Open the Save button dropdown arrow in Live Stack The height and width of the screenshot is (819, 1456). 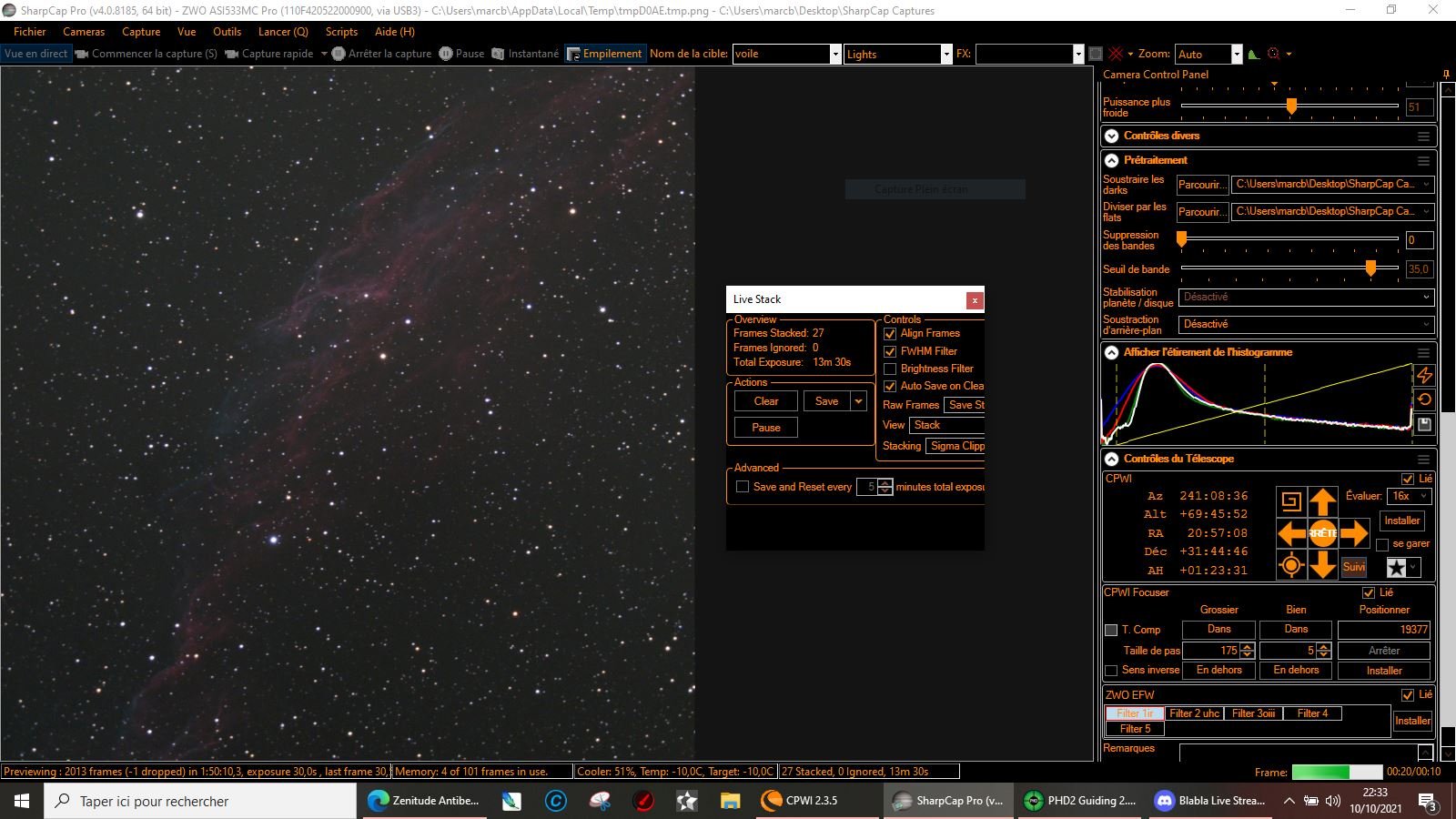(x=858, y=401)
